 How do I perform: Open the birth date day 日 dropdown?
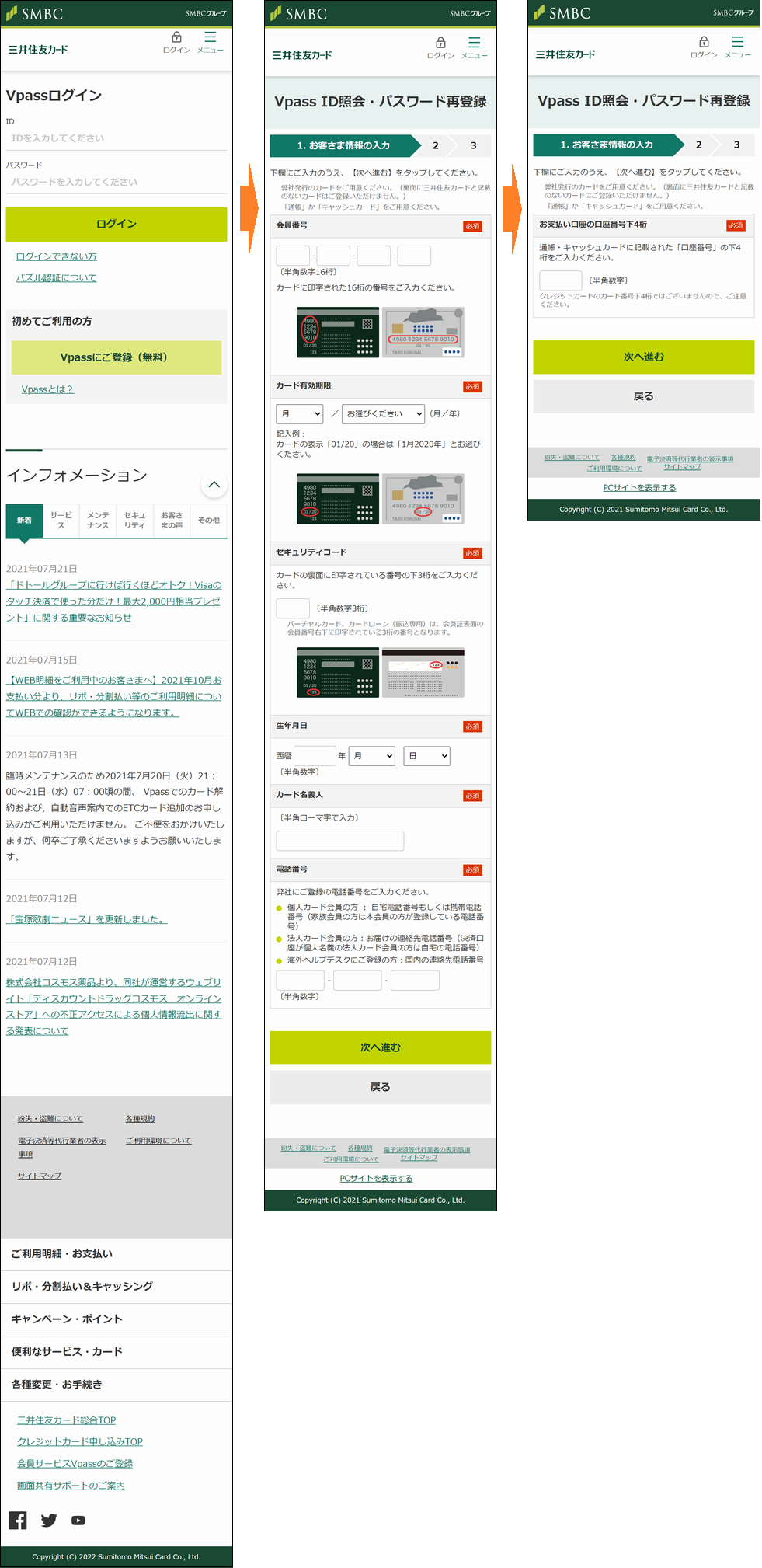[x=426, y=755]
